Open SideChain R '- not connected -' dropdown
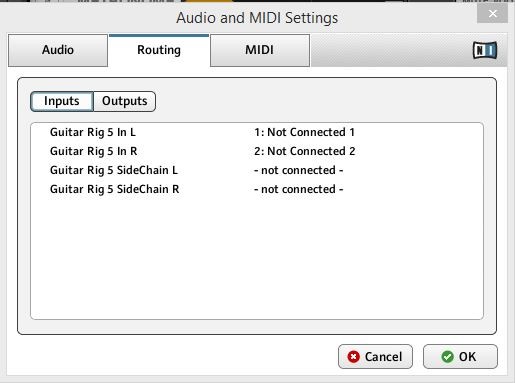This screenshot has height=383, width=515. [299, 189]
